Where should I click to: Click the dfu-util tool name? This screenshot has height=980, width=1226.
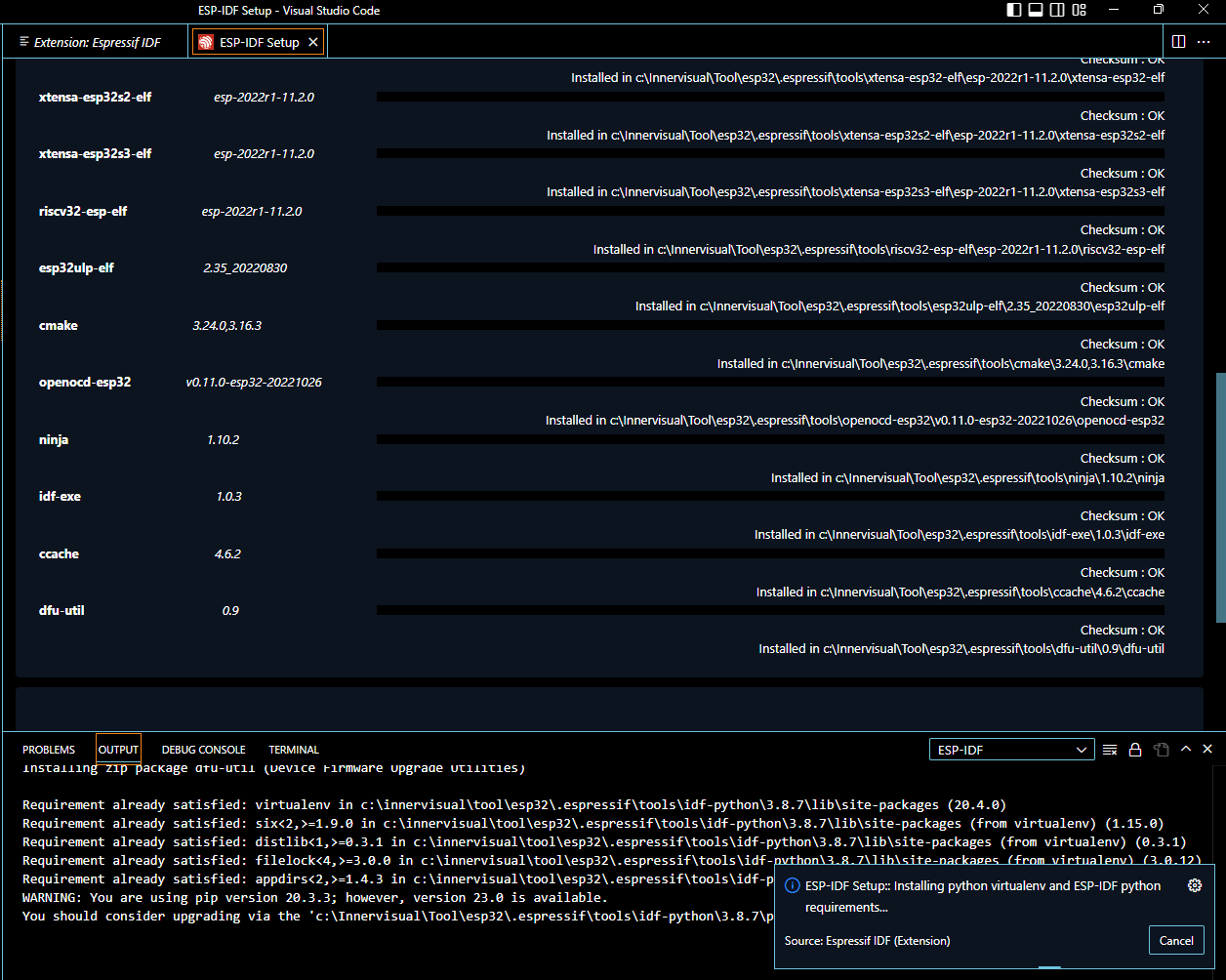click(x=62, y=610)
